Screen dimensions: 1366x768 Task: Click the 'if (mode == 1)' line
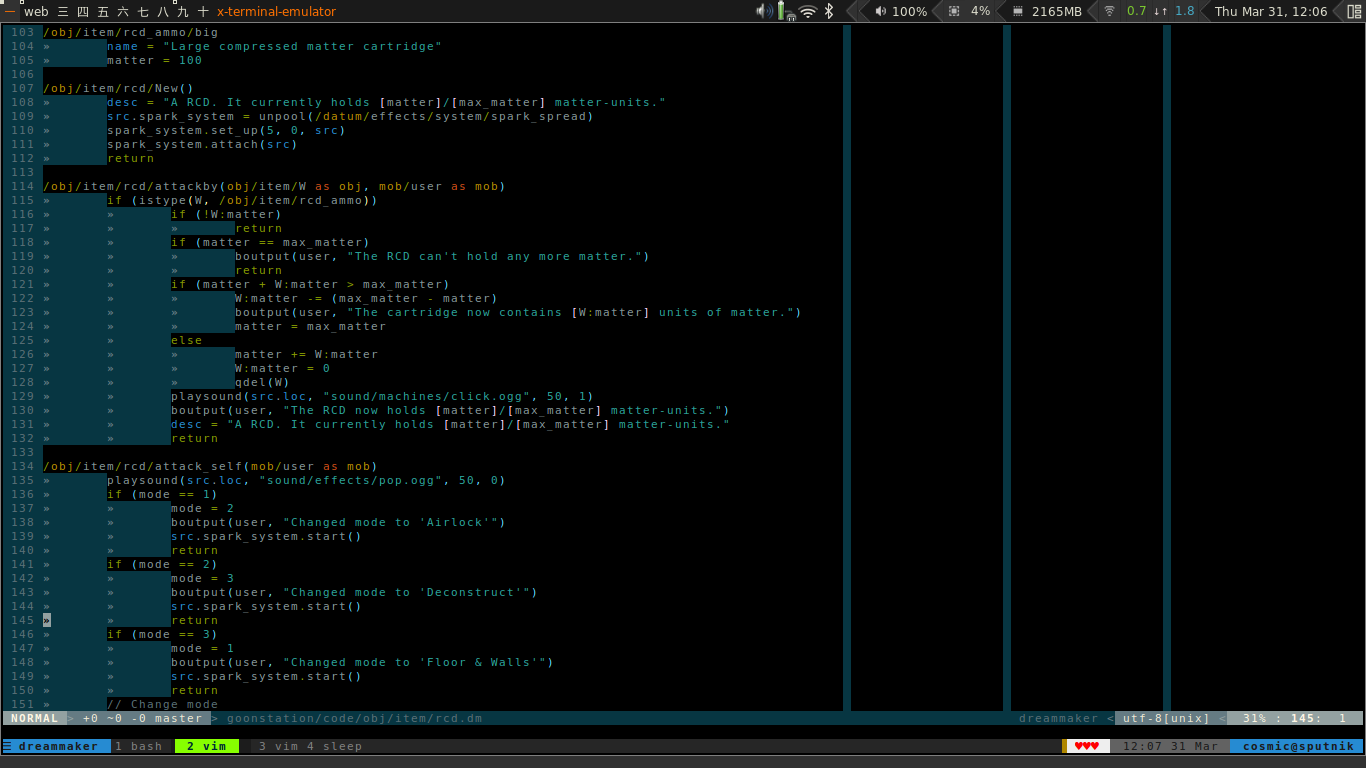pyautogui.click(x=162, y=494)
